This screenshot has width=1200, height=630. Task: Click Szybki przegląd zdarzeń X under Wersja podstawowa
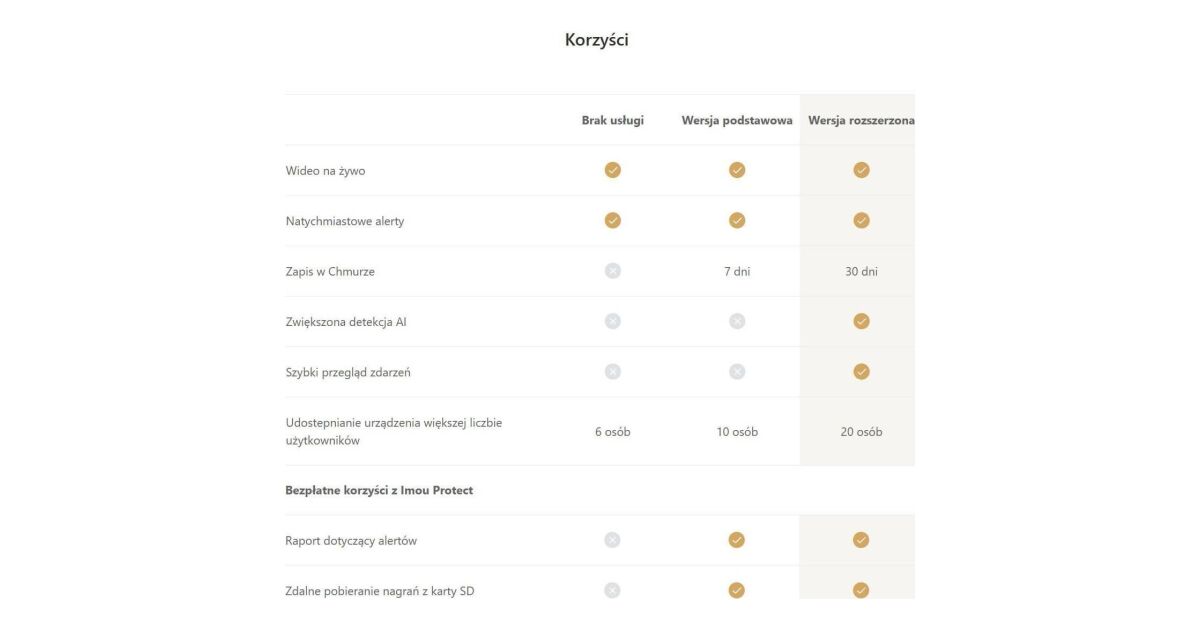tap(737, 372)
